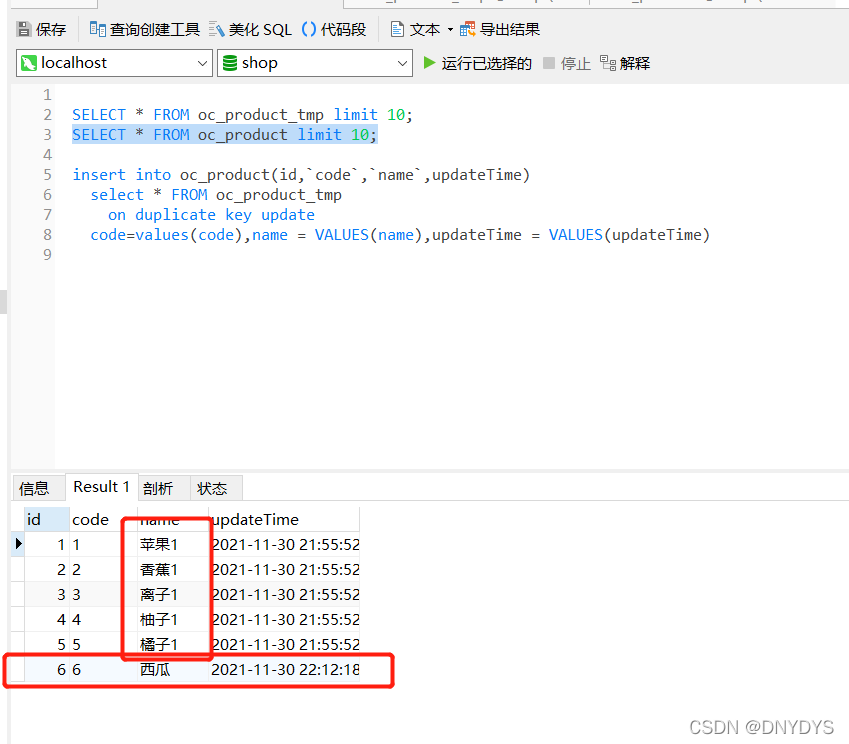The height and width of the screenshot is (744, 849).
Task: Click the insert into oc_product line
Action: coord(301,175)
